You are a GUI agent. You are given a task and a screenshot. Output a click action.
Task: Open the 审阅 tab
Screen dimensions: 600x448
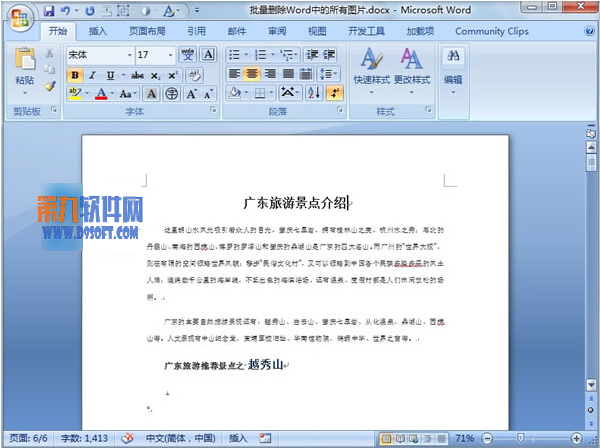tap(277, 31)
